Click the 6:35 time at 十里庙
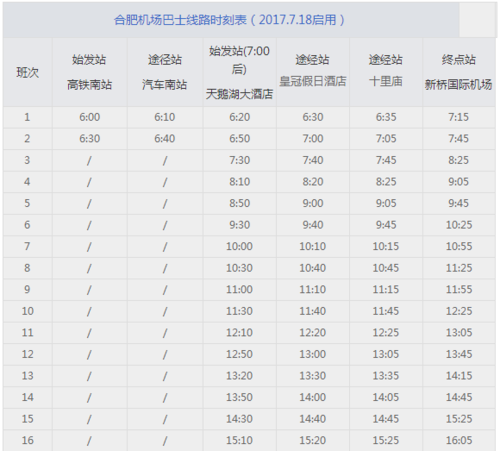500x451 pixels. [x=386, y=117]
